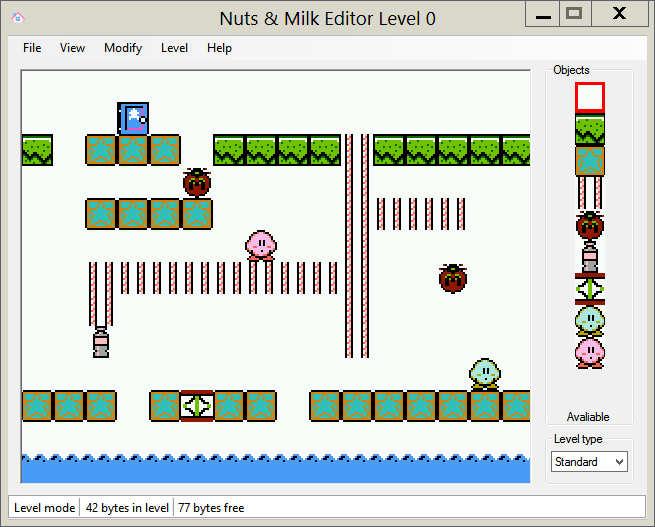655x527 pixels.
Task: Click the bottle hanging below the short rope
Action: pyautogui.click(x=101, y=342)
